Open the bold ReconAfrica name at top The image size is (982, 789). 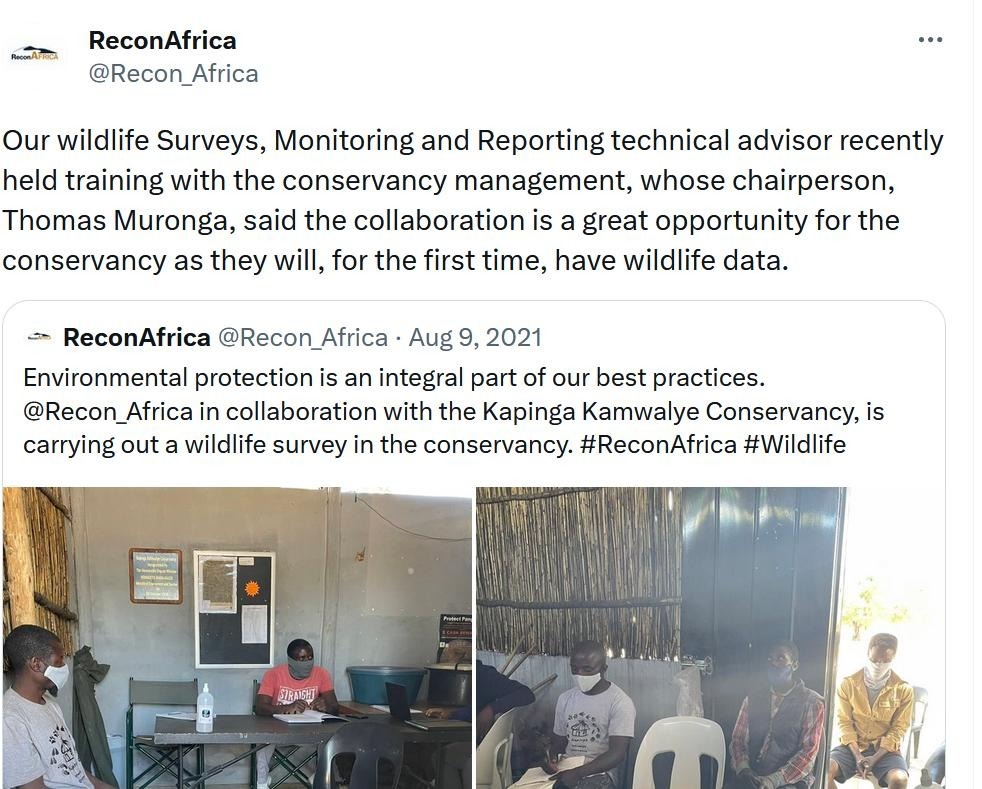coord(162,40)
